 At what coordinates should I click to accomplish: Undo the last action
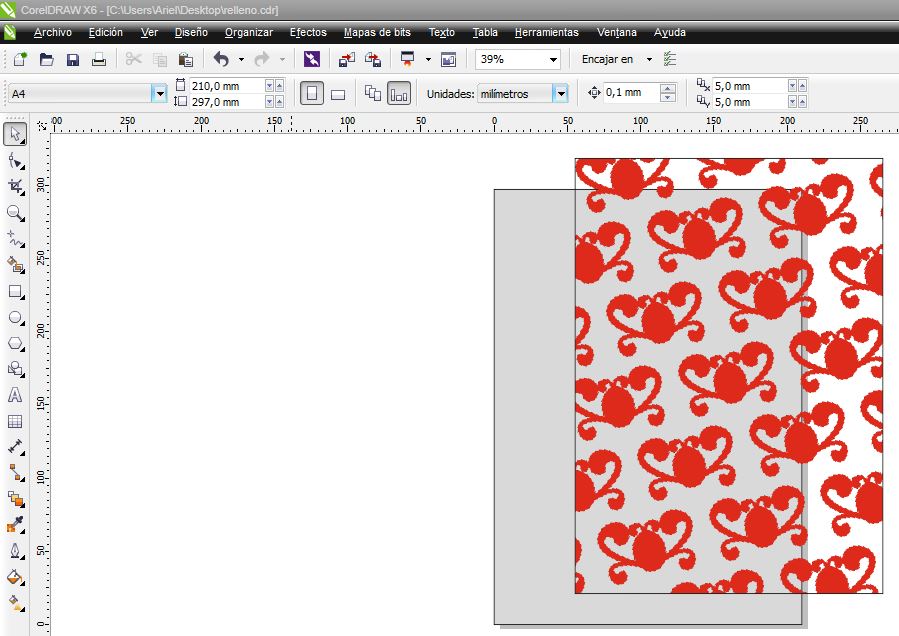pos(221,59)
